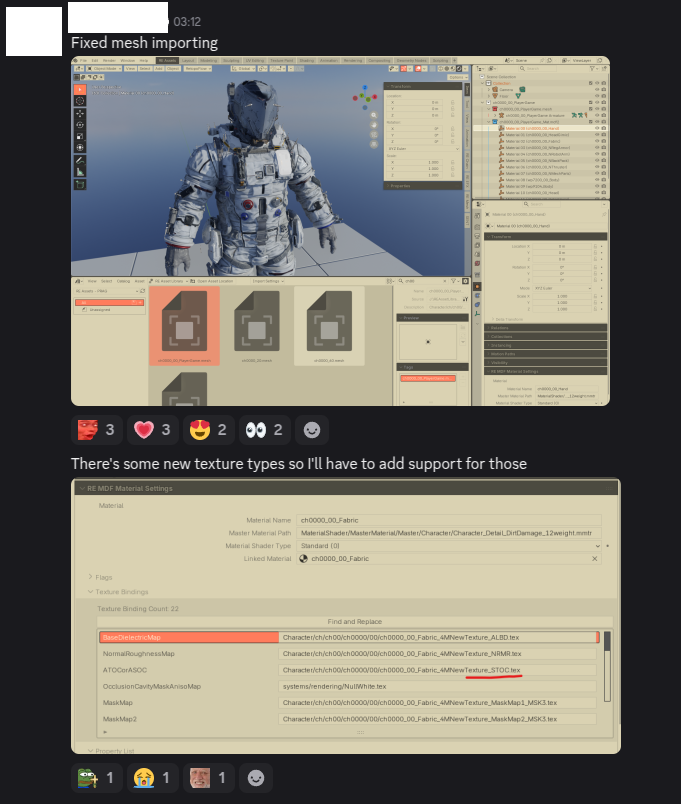Select the Transform tool in Blender toolbar

click(80, 147)
